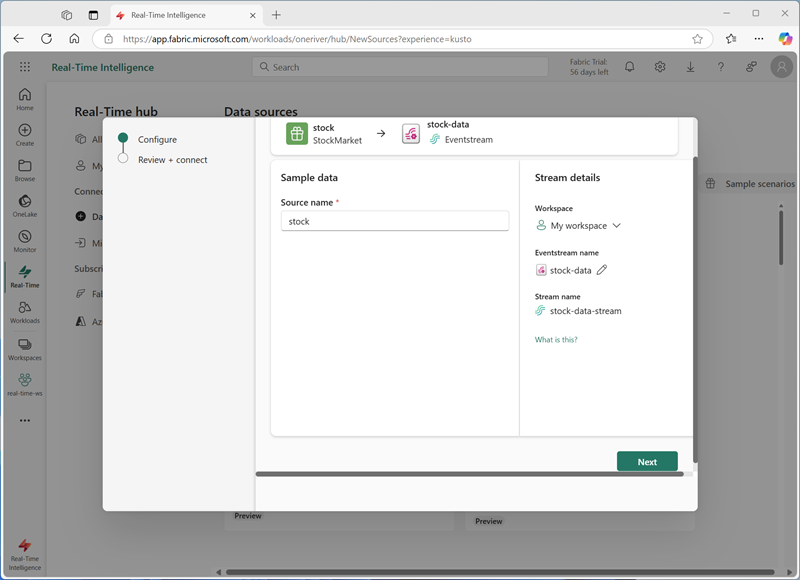This screenshot has height=580, width=800.
Task: View site information lock icon
Action: click(108, 39)
